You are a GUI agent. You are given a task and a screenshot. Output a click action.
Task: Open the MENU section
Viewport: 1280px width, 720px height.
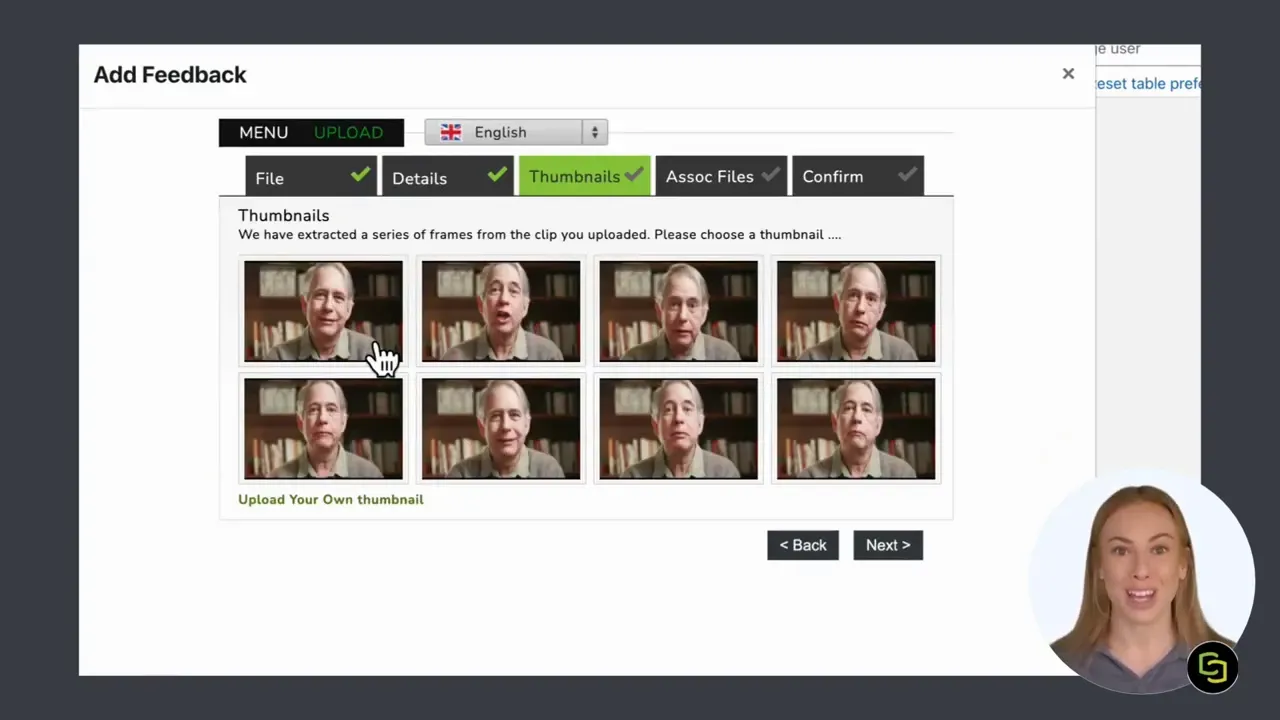263,132
